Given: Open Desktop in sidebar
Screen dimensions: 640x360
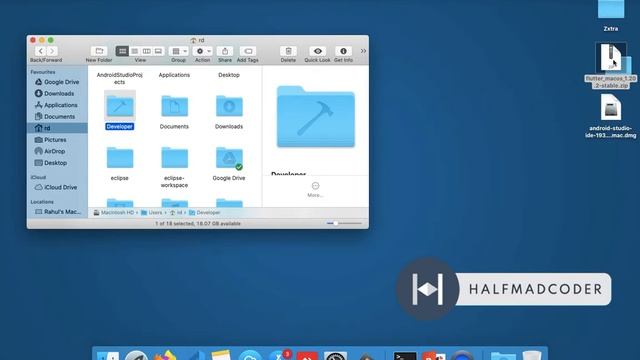Looking at the screenshot, I should click(57, 162).
